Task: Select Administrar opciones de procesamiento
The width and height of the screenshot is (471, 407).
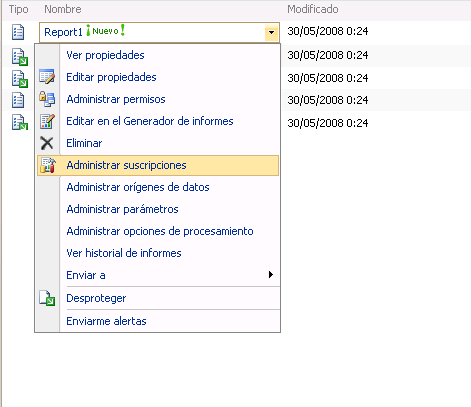Action: (x=160, y=231)
